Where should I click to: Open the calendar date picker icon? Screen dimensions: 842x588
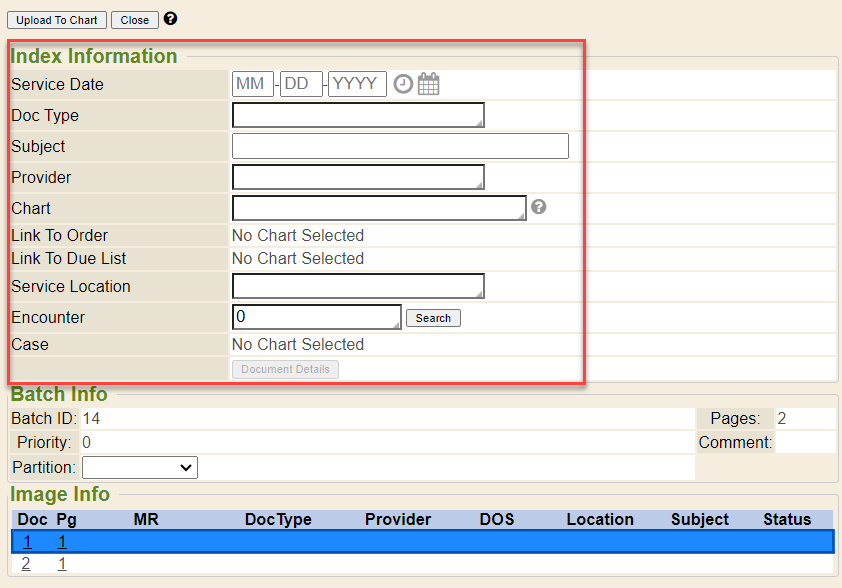428,84
